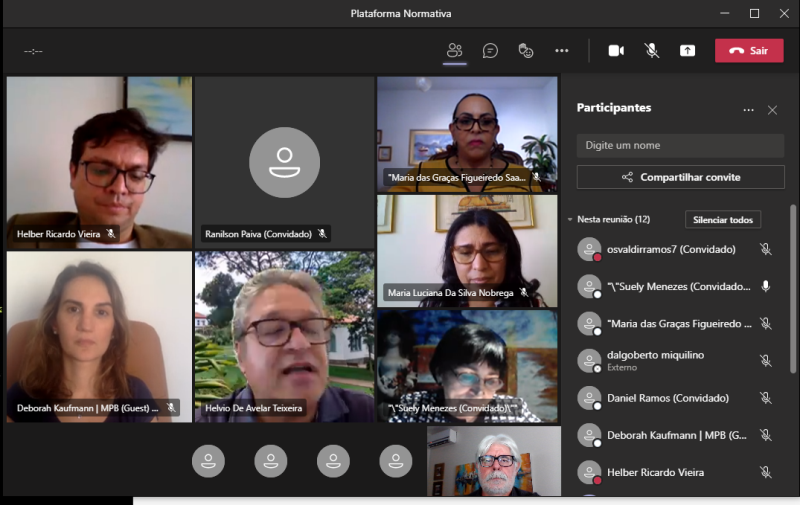Select Helber Ricardo Vieira video tile
Viewport: 800px width, 505px height.
[x=99, y=162]
